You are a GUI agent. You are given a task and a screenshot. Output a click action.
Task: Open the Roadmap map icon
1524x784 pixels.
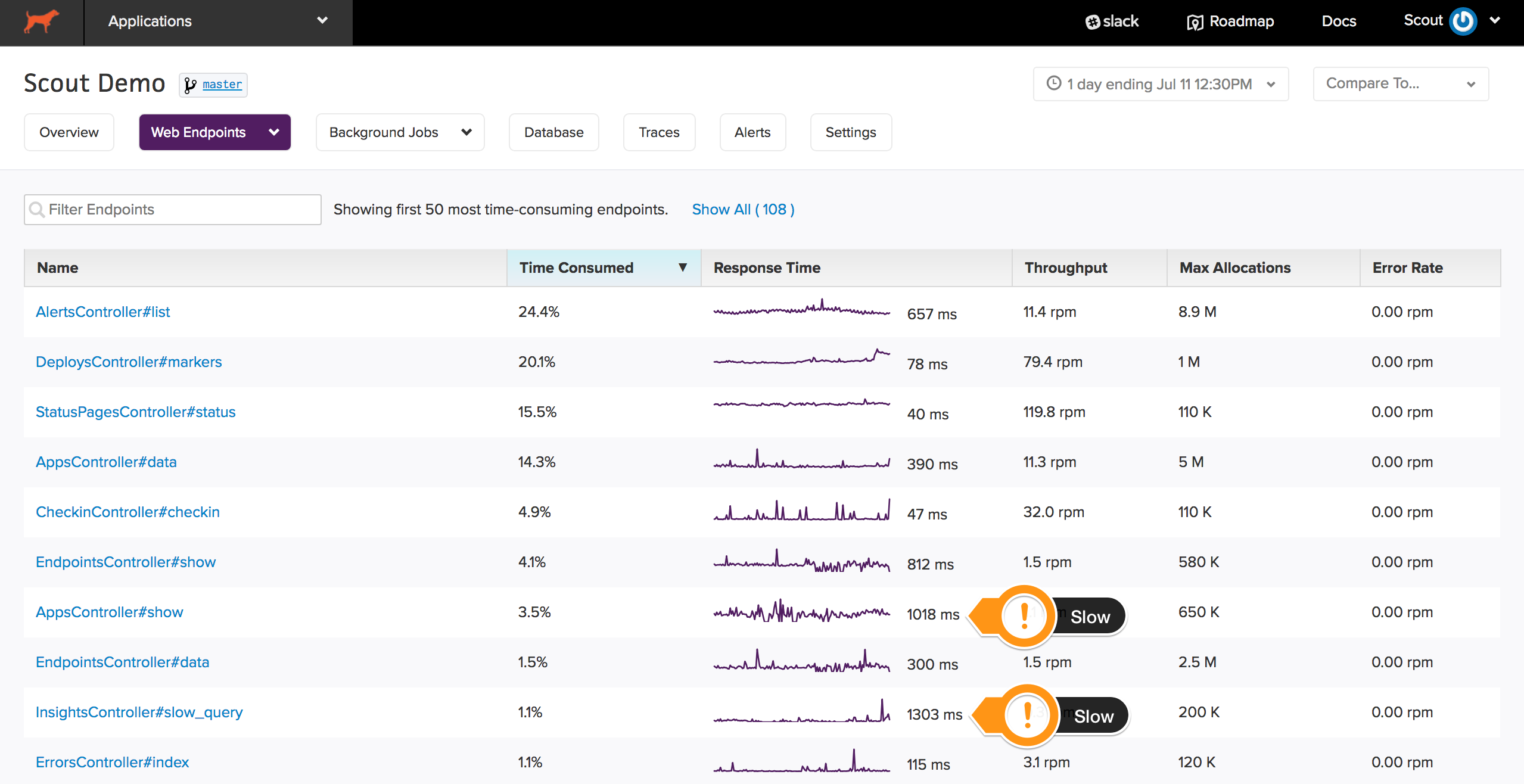pyautogui.click(x=1195, y=22)
